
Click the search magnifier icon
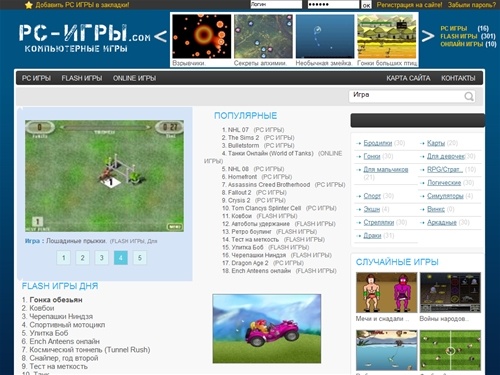469,97
